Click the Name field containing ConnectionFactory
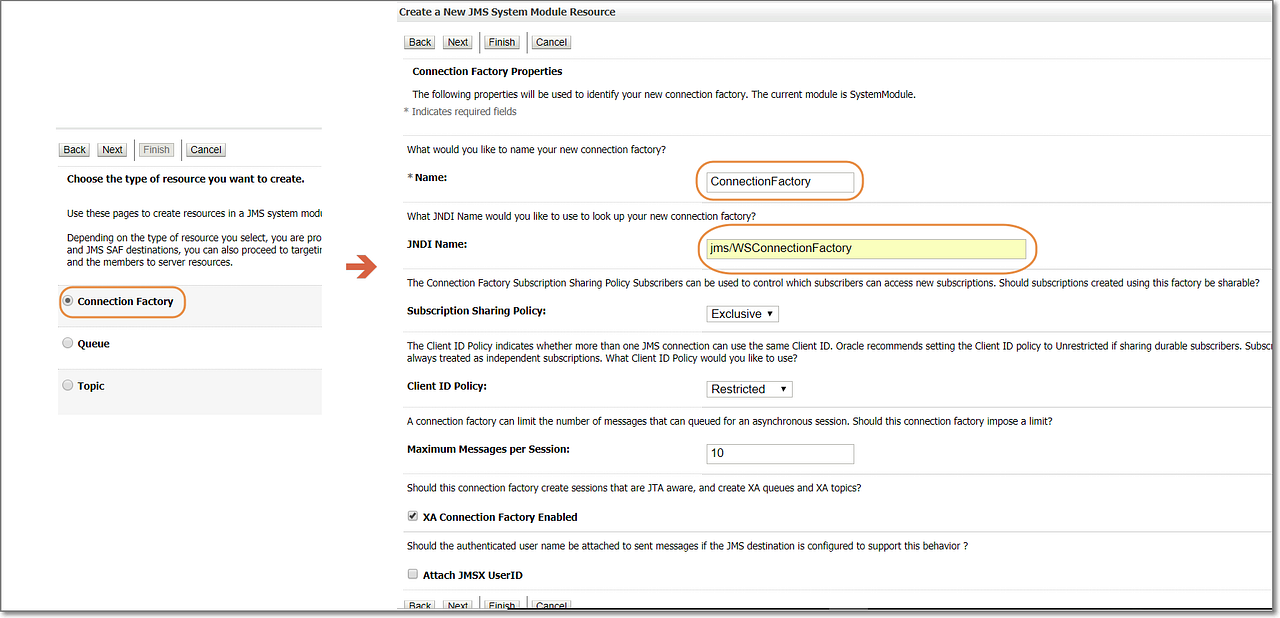1280x618 pixels. pos(780,181)
